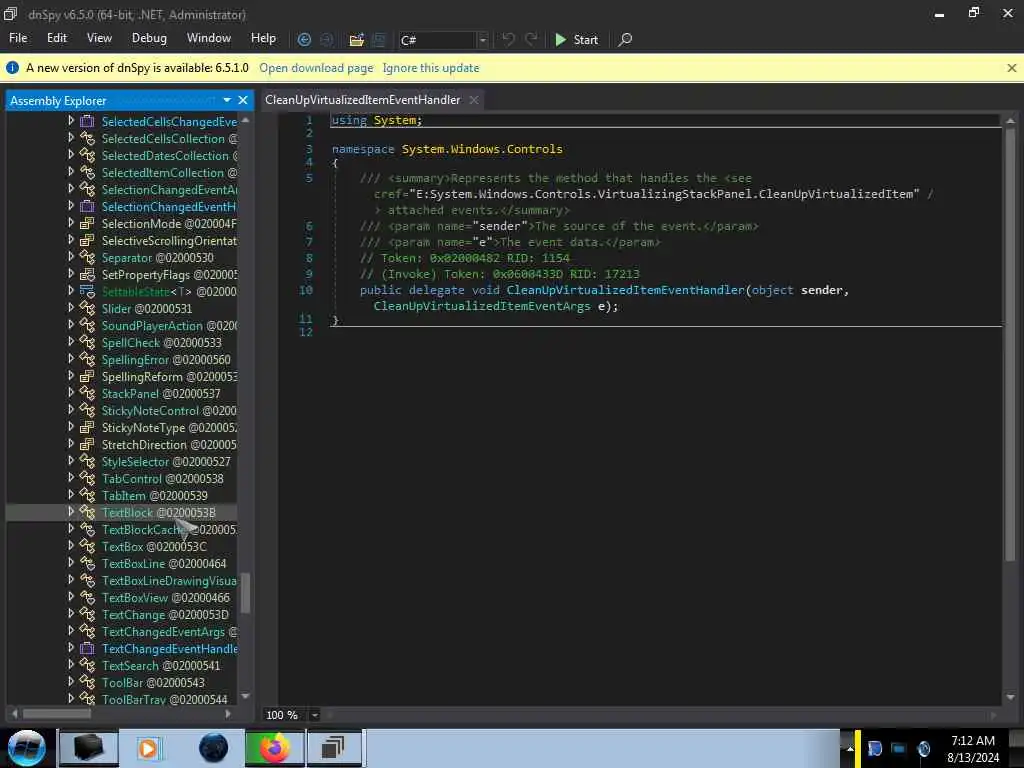Expand the StackPanel tree node

(71, 392)
